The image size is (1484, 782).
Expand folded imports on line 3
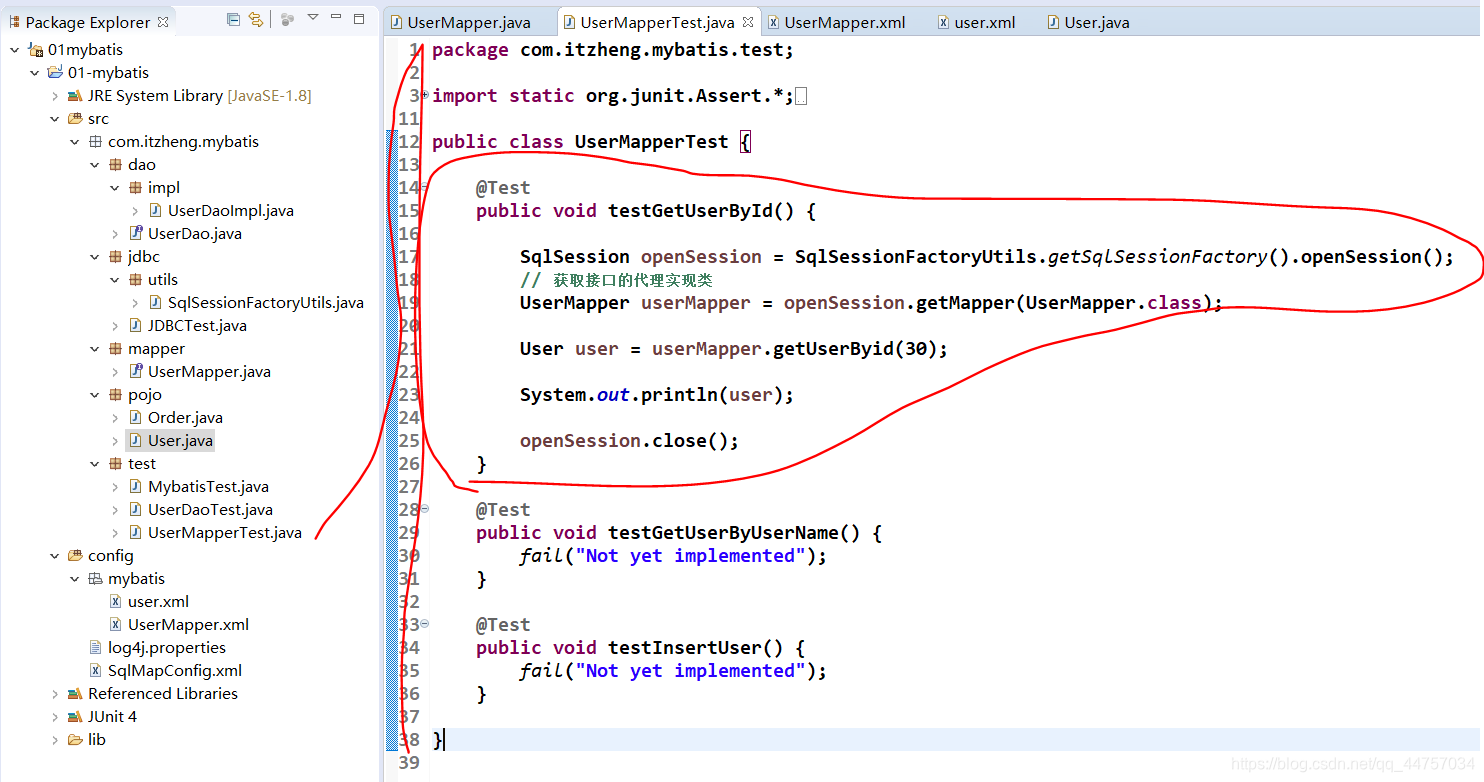[x=425, y=95]
